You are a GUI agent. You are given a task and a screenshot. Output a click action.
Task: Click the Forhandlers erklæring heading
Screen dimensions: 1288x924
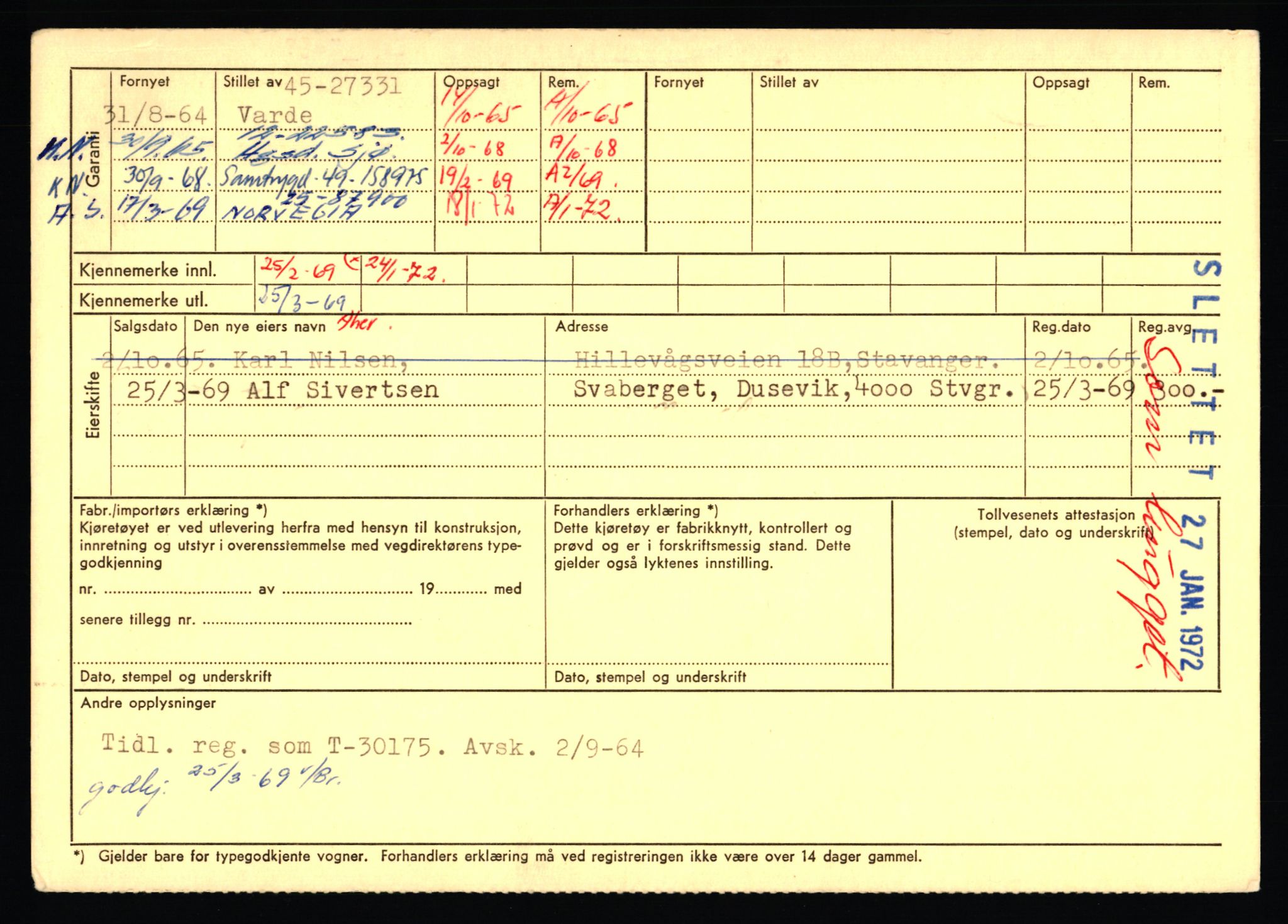[635, 510]
